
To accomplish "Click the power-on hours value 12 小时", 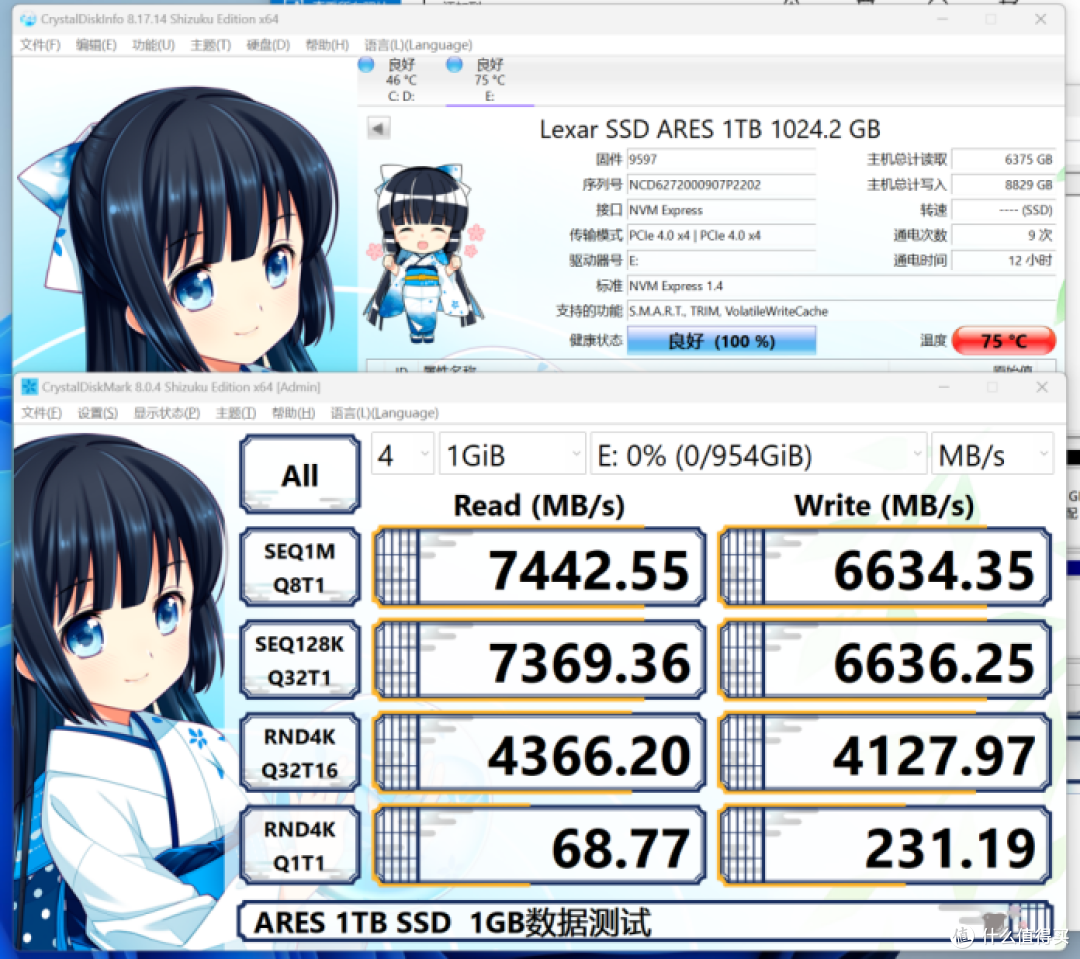I will point(1004,260).
